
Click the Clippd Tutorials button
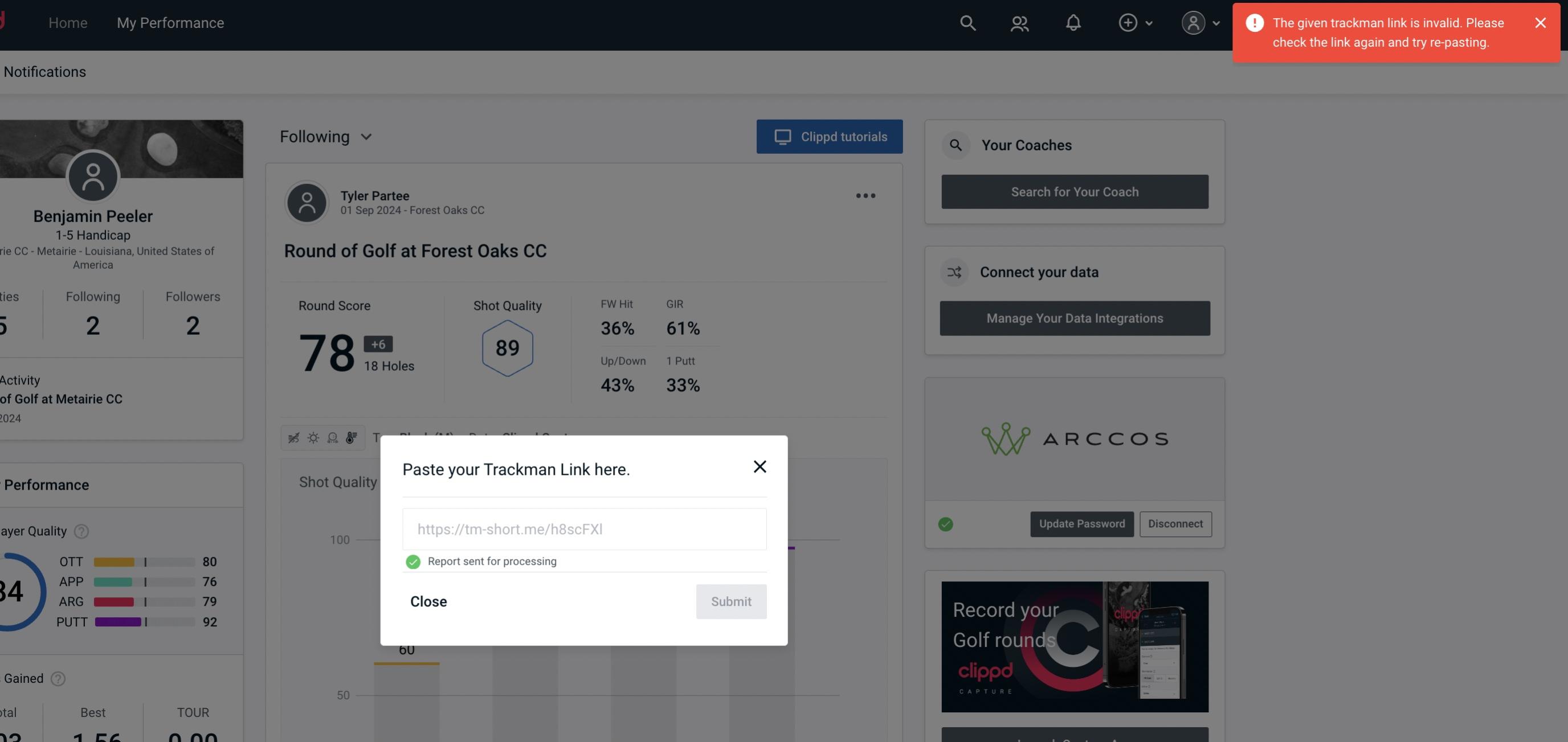pos(830,136)
